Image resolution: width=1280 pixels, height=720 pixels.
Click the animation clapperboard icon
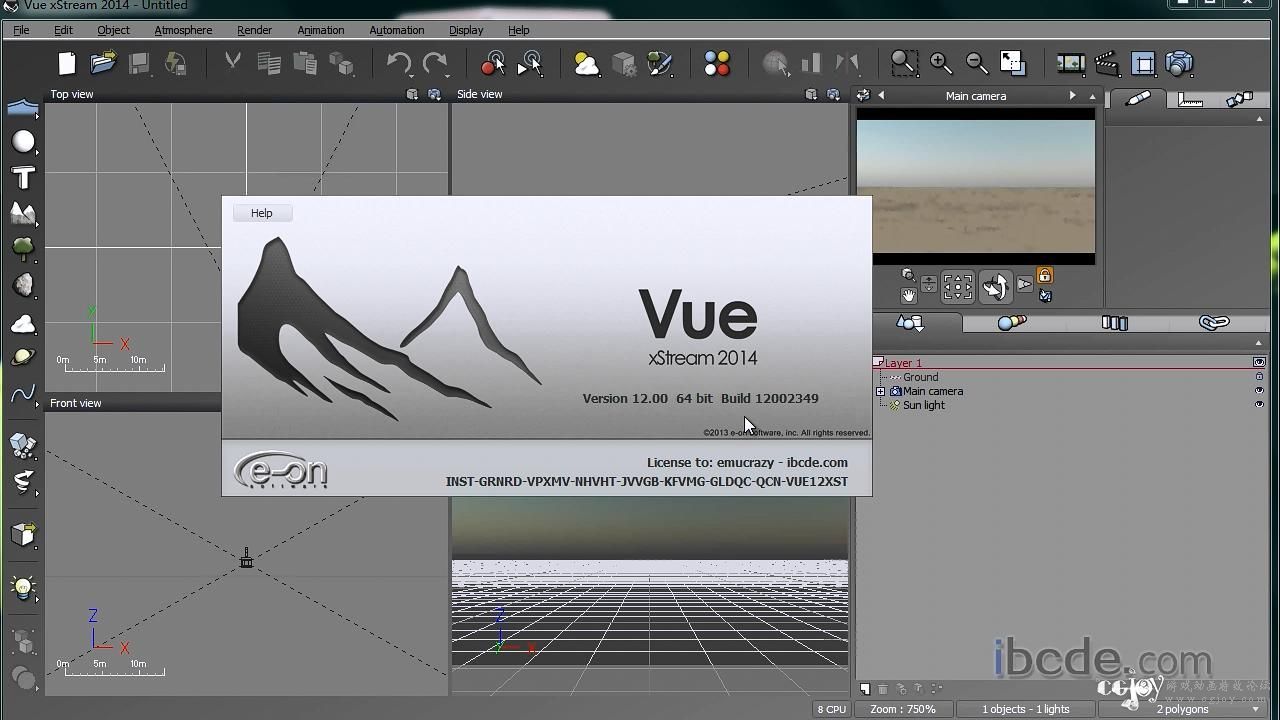(x=1107, y=64)
